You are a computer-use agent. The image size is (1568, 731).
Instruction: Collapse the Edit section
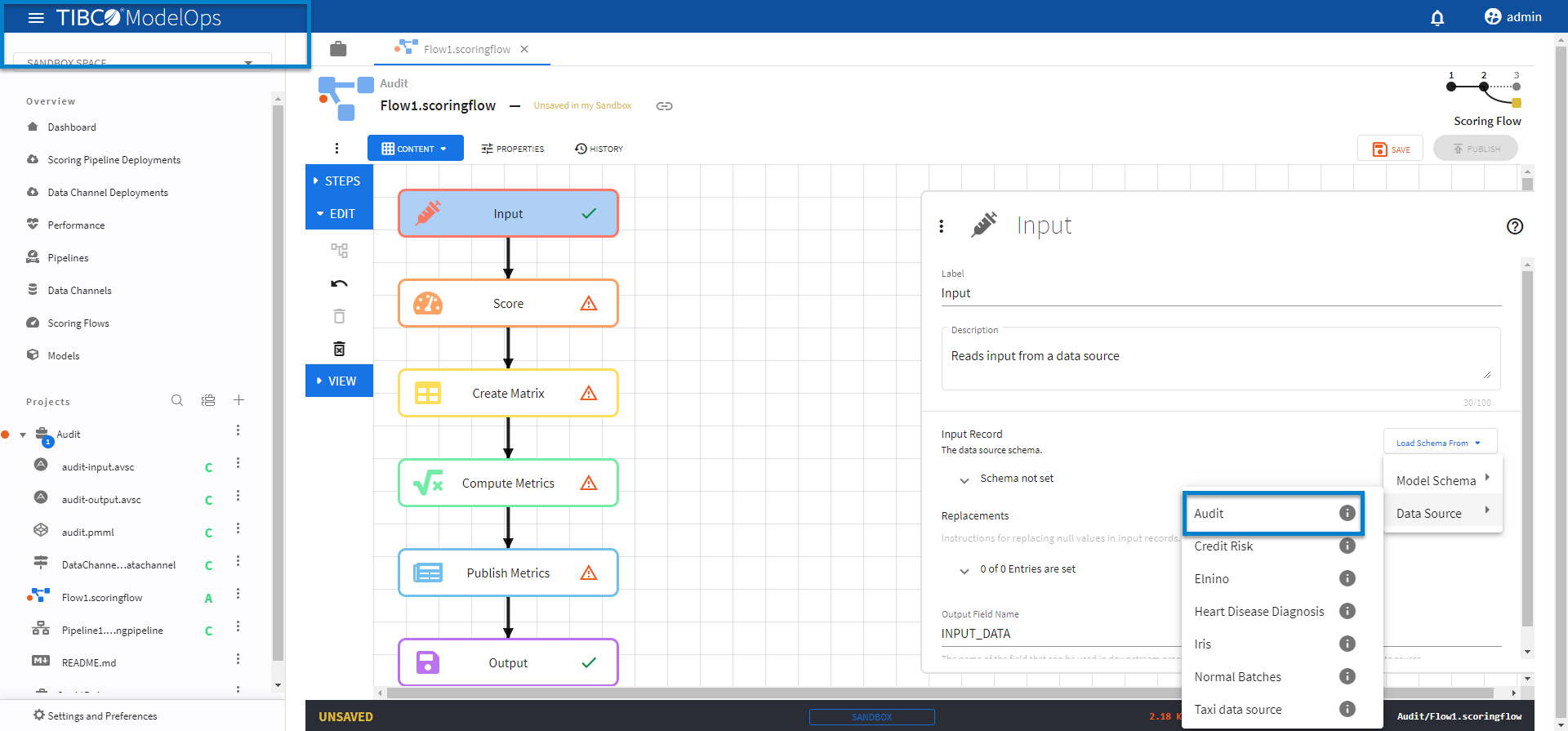click(x=339, y=213)
